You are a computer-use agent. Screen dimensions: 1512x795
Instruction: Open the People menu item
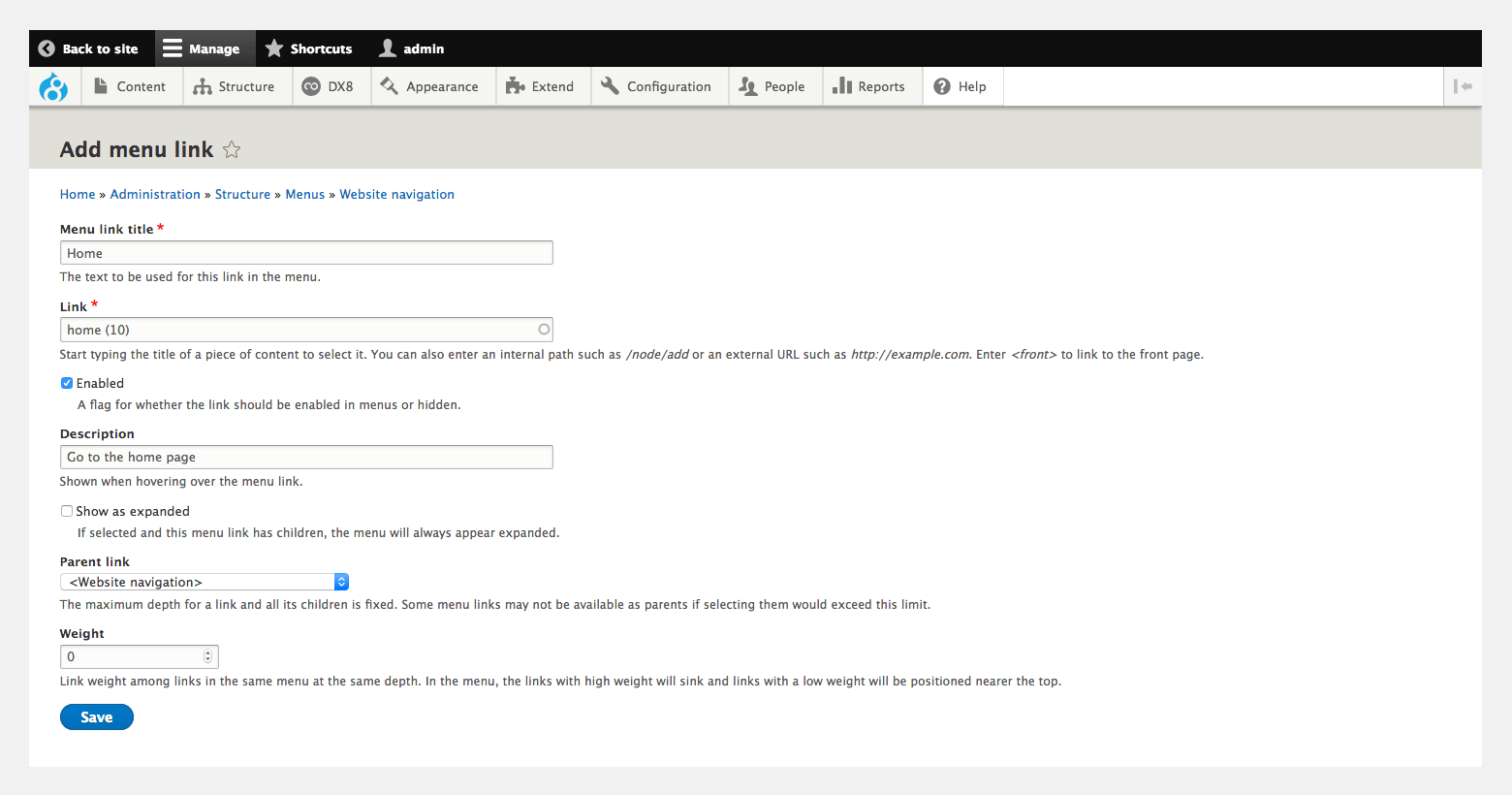[775, 86]
